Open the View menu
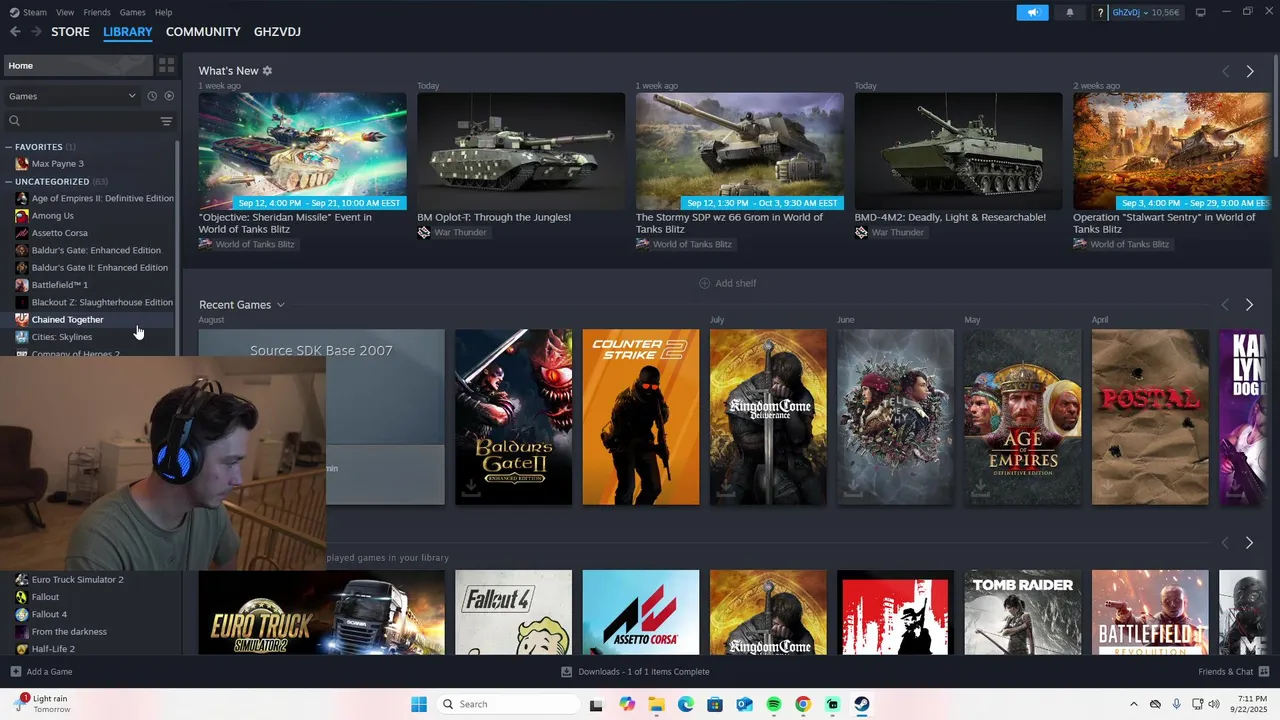 coord(65,12)
